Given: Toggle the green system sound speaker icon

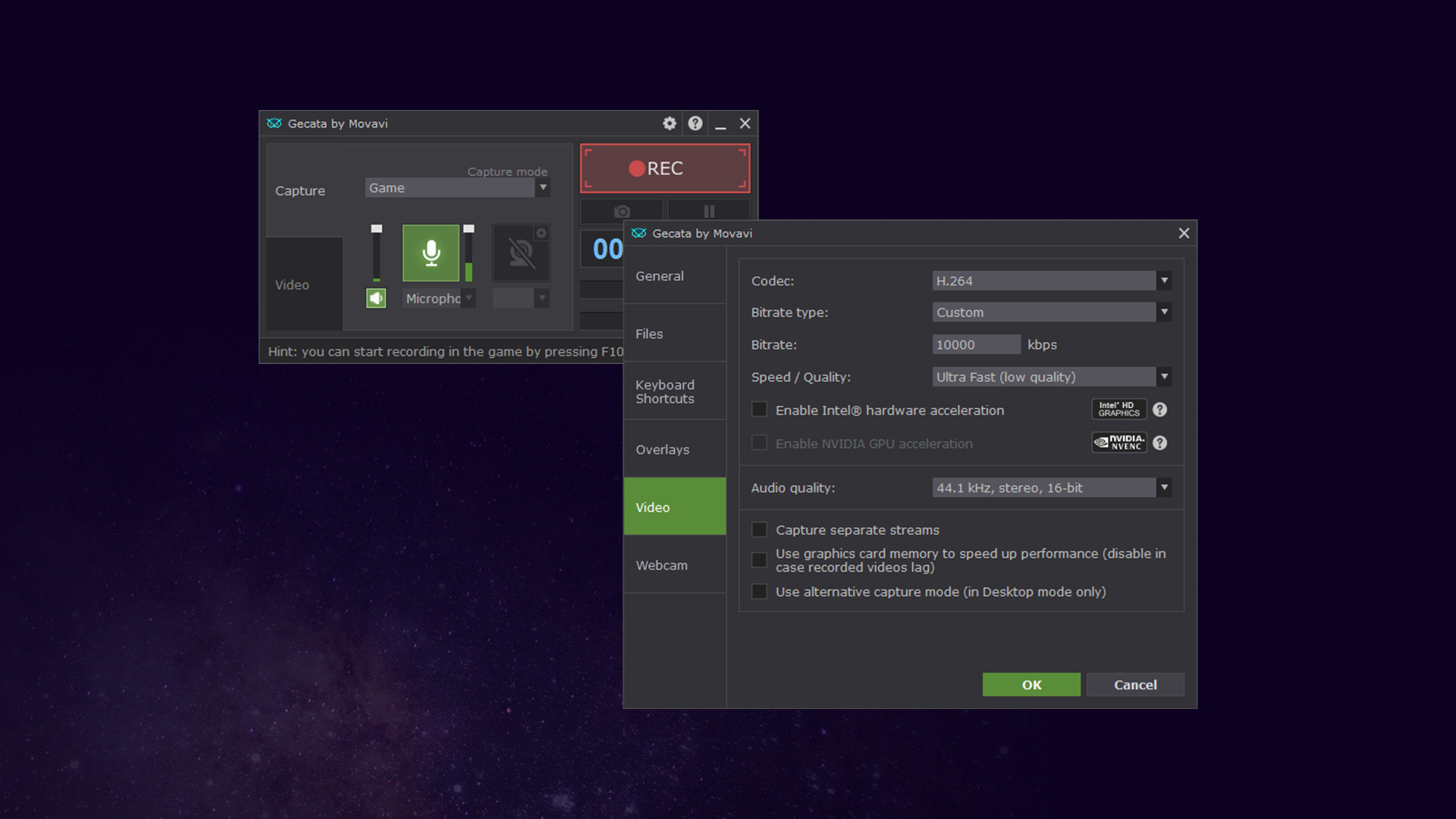Looking at the screenshot, I should tap(376, 298).
